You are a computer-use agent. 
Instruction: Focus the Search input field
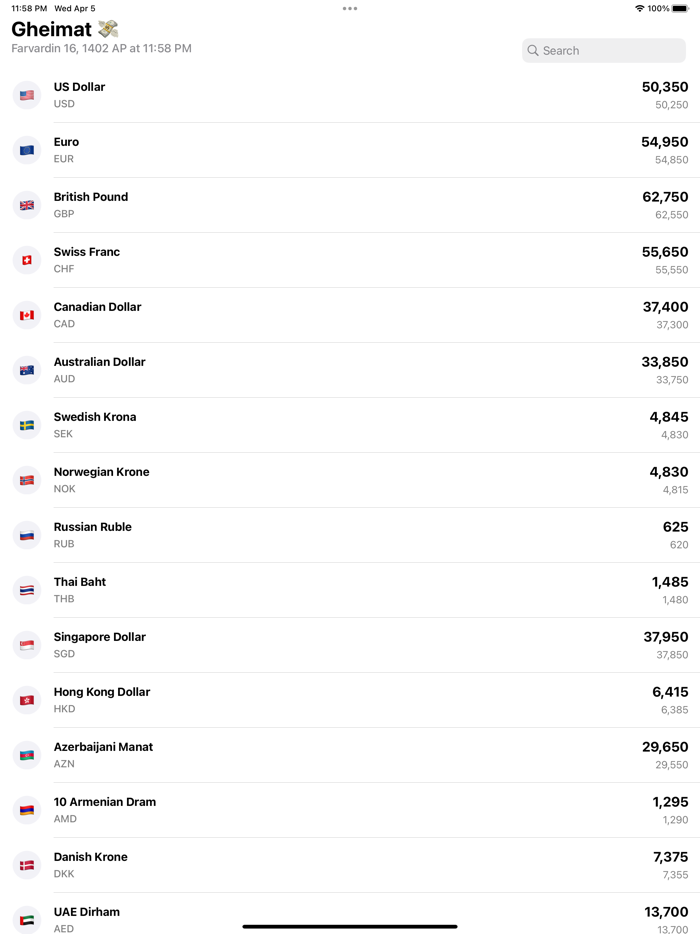612,50
